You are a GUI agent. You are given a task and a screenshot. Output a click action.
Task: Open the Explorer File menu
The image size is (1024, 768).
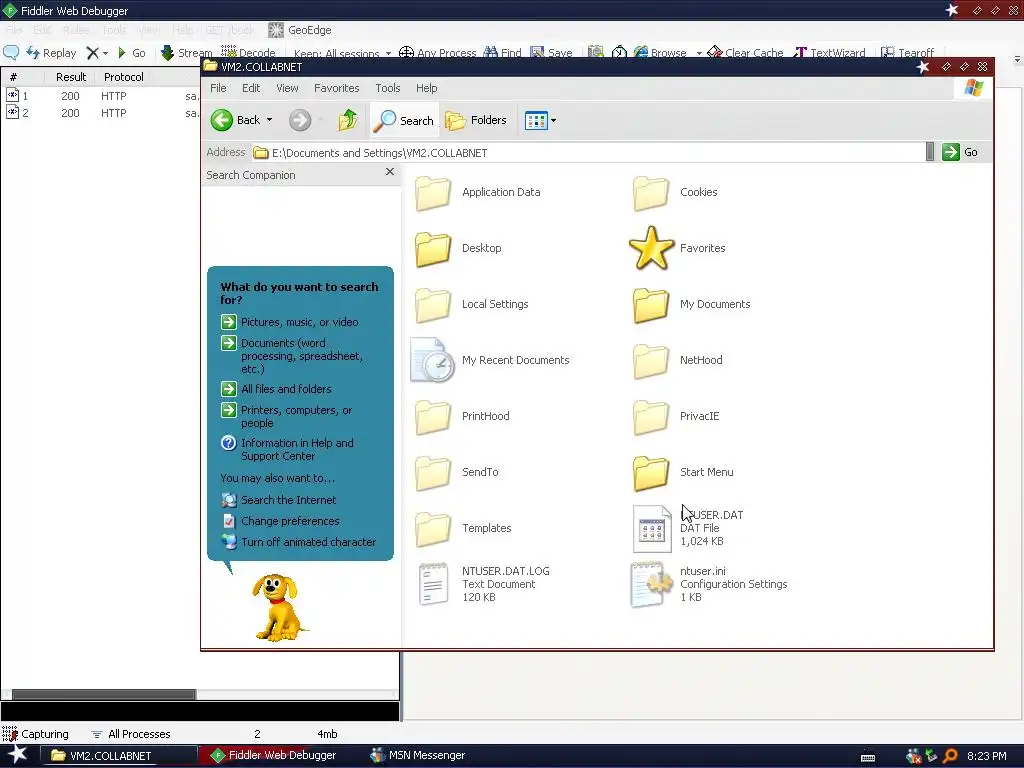[x=218, y=88]
